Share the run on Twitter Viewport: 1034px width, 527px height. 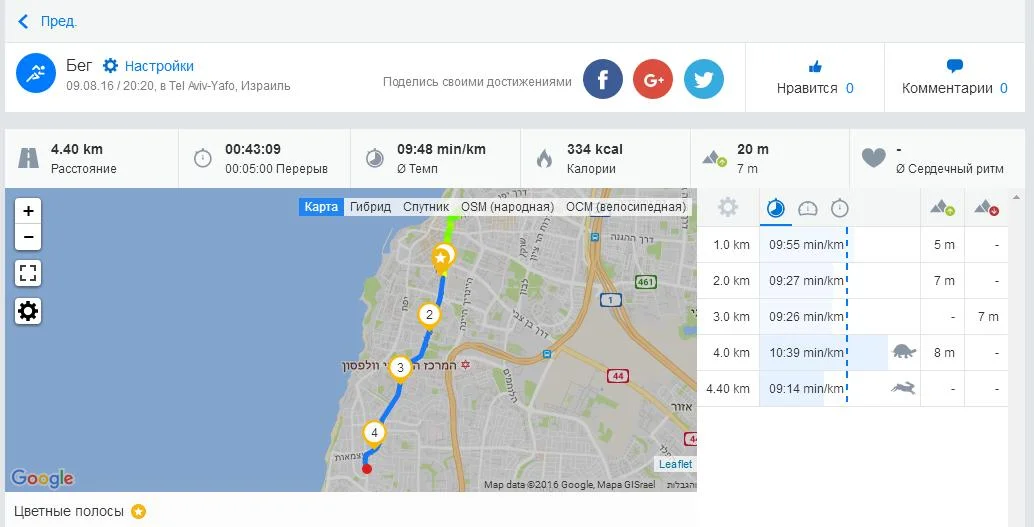[x=704, y=79]
